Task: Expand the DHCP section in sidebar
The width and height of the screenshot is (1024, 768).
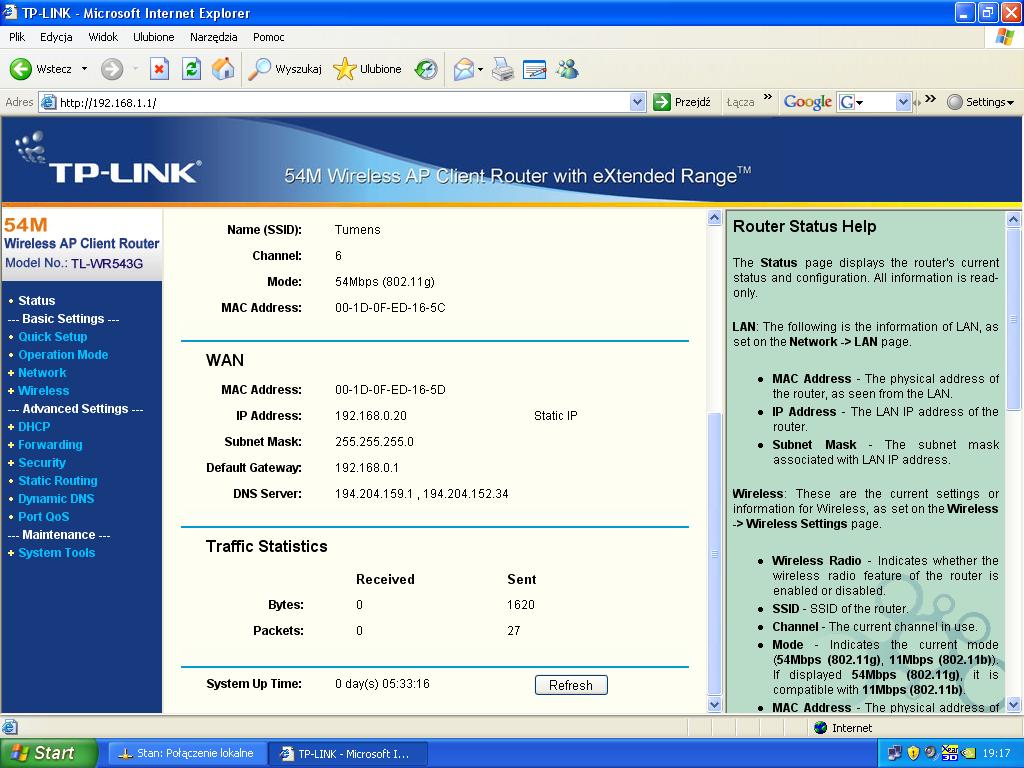Action: coord(34,426)
